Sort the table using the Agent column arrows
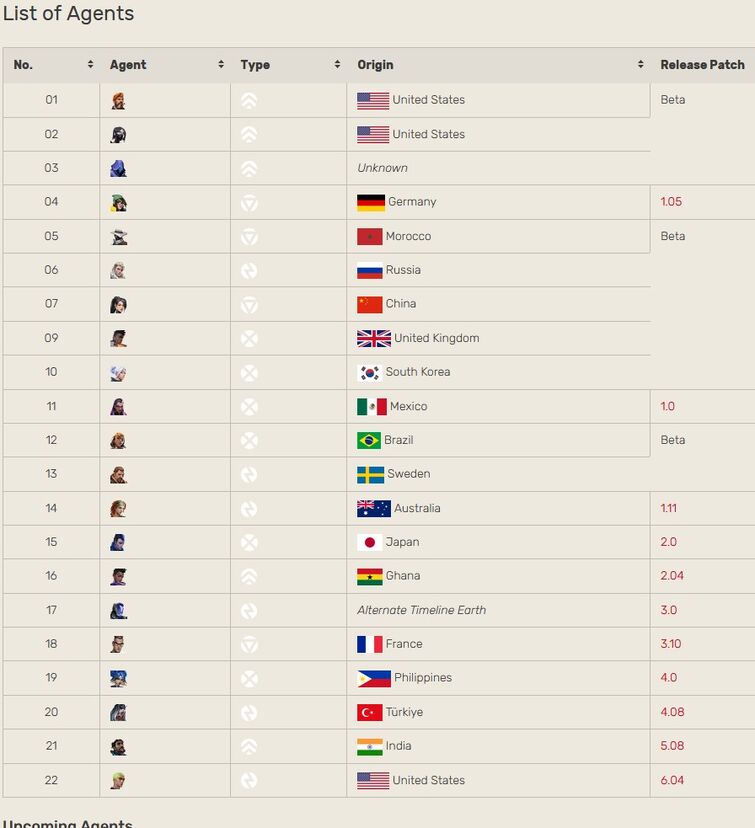 coord(221,65)
